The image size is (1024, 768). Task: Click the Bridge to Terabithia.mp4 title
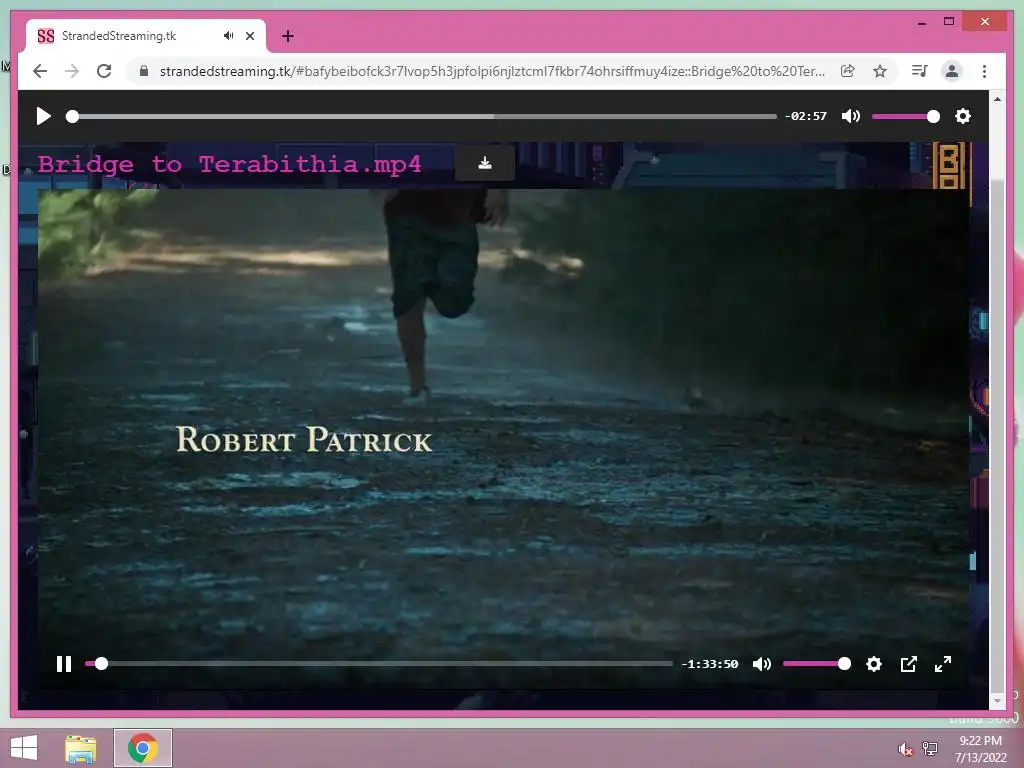click(229, 164)
